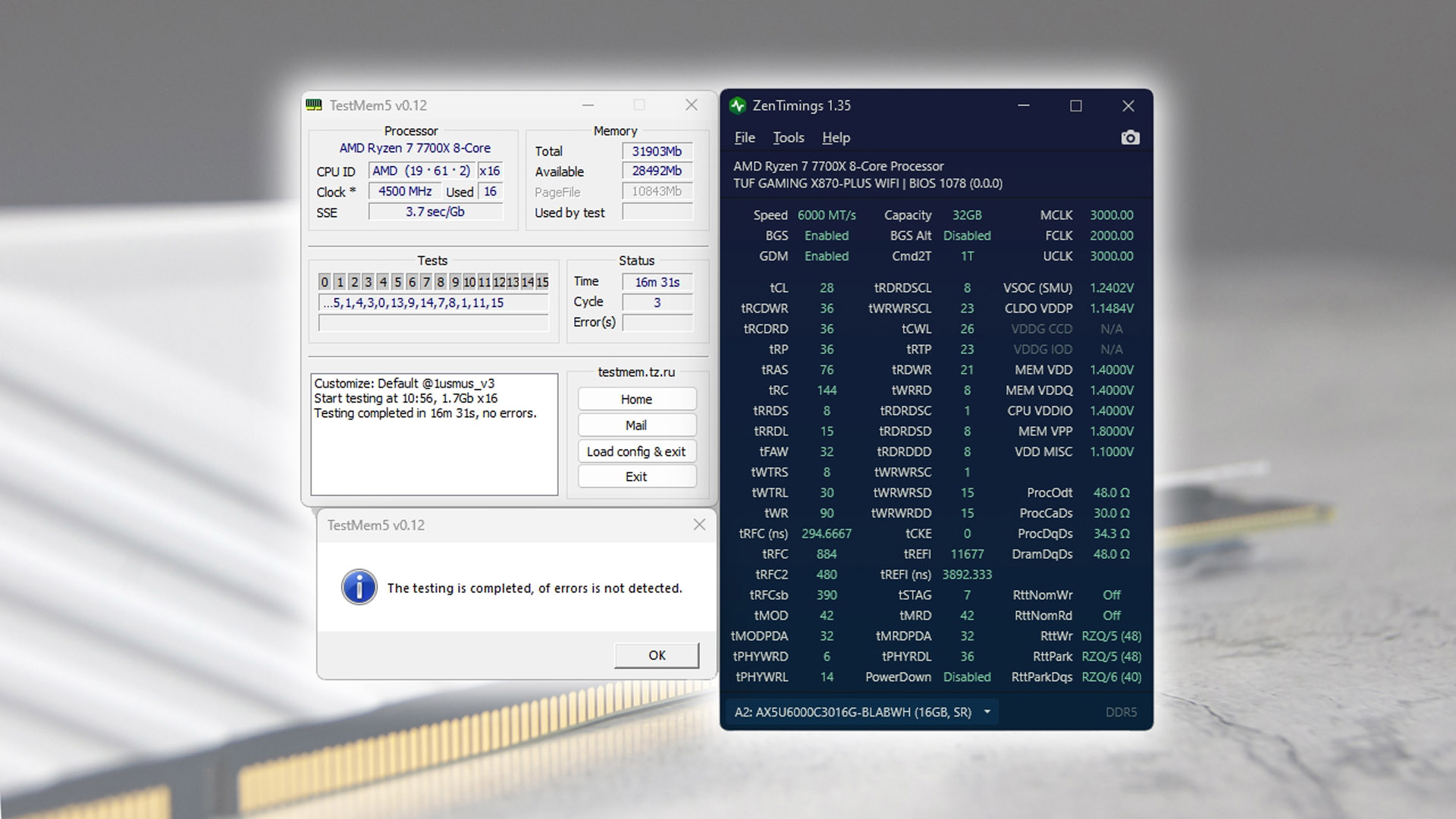Screen dimensions: 1456x819
Task: Close the TestMem5 completion dialog
Action: (699, 525)
